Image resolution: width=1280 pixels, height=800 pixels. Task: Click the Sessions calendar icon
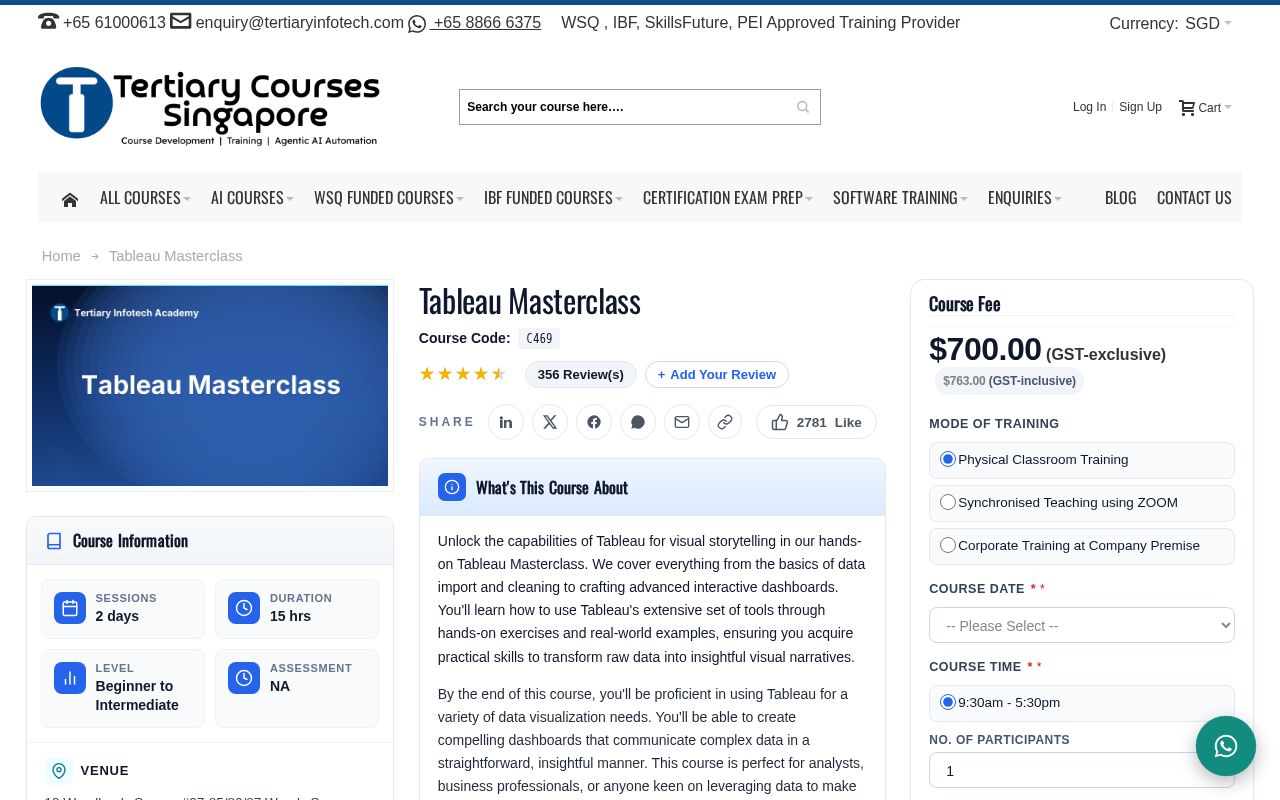coord(70,608)
